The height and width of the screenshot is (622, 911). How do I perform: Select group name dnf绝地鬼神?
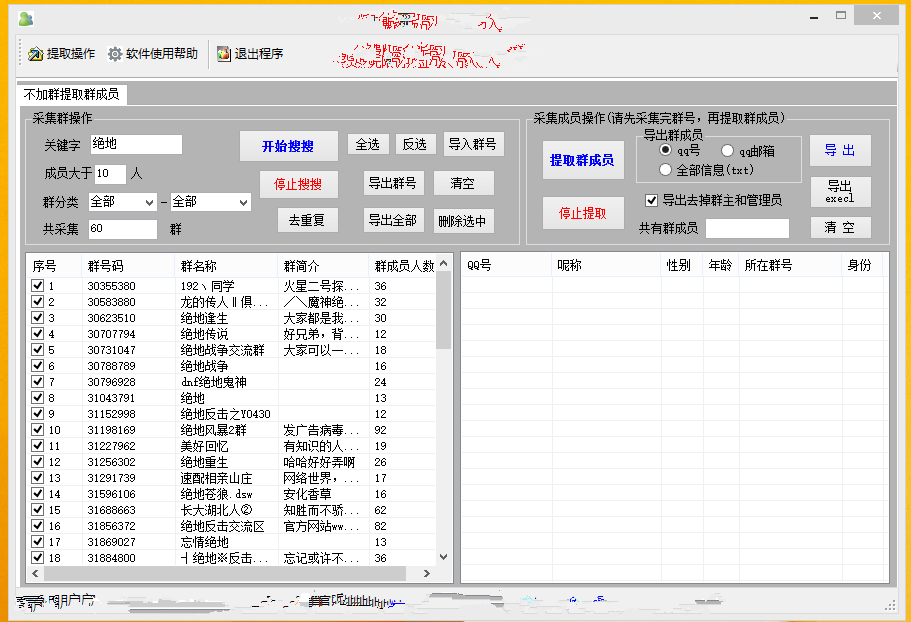pyautogui.click(x=214, y=382)
